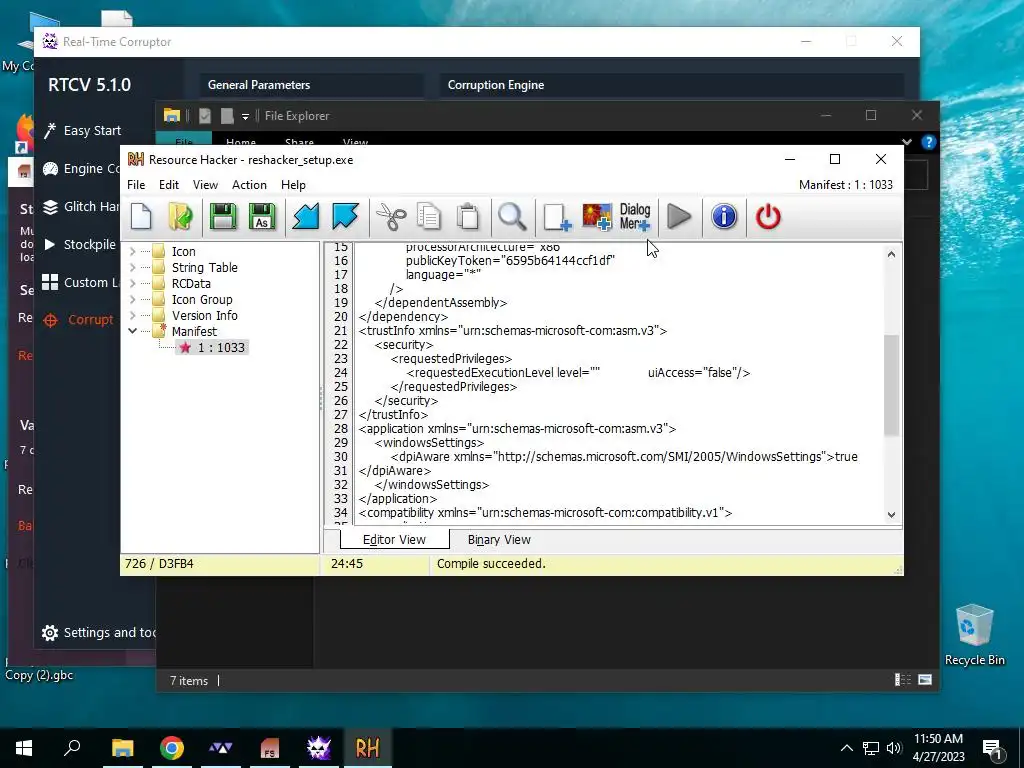Click the Add new resource icon
This screenshot has width=1024, height=768.
tap(557, 217)
